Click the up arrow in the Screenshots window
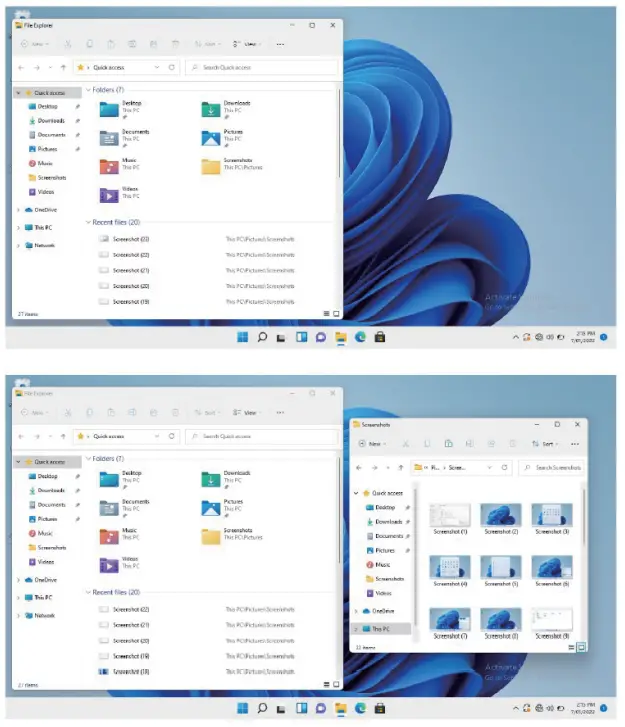Screen dimensions: 625x727 (x=401, y=467)
